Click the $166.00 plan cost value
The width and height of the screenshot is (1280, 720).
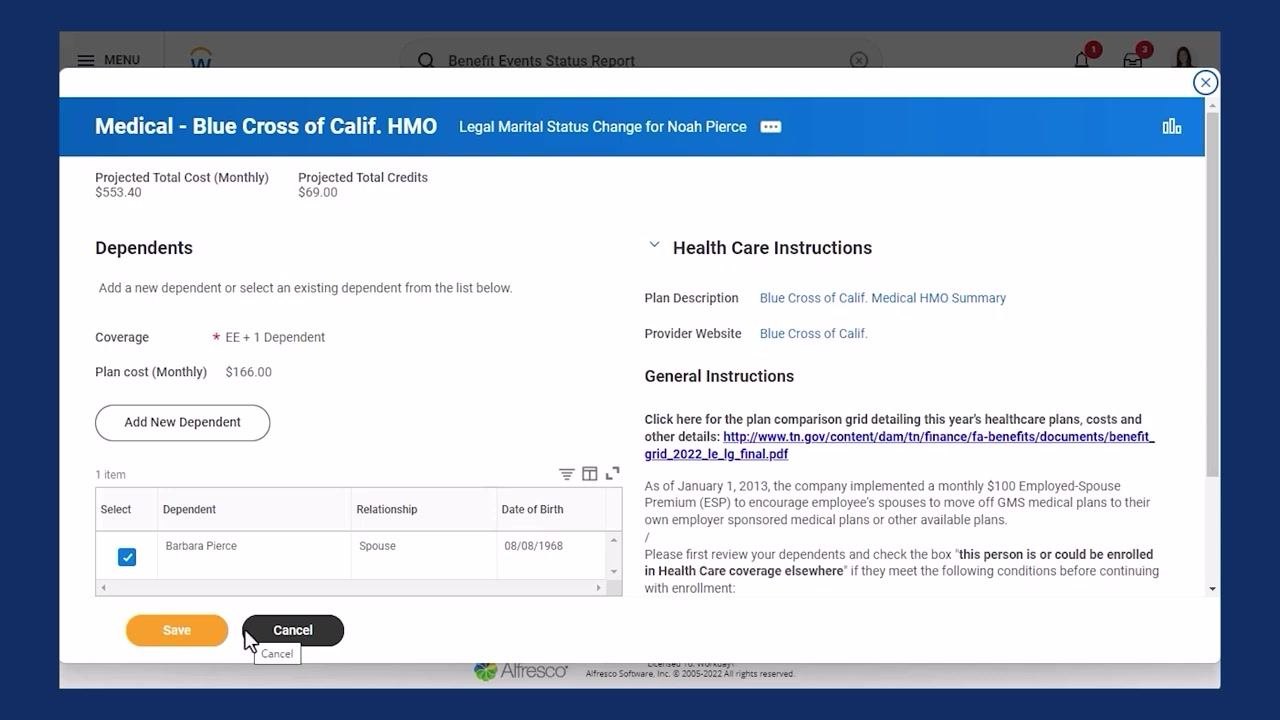point(249,372)
